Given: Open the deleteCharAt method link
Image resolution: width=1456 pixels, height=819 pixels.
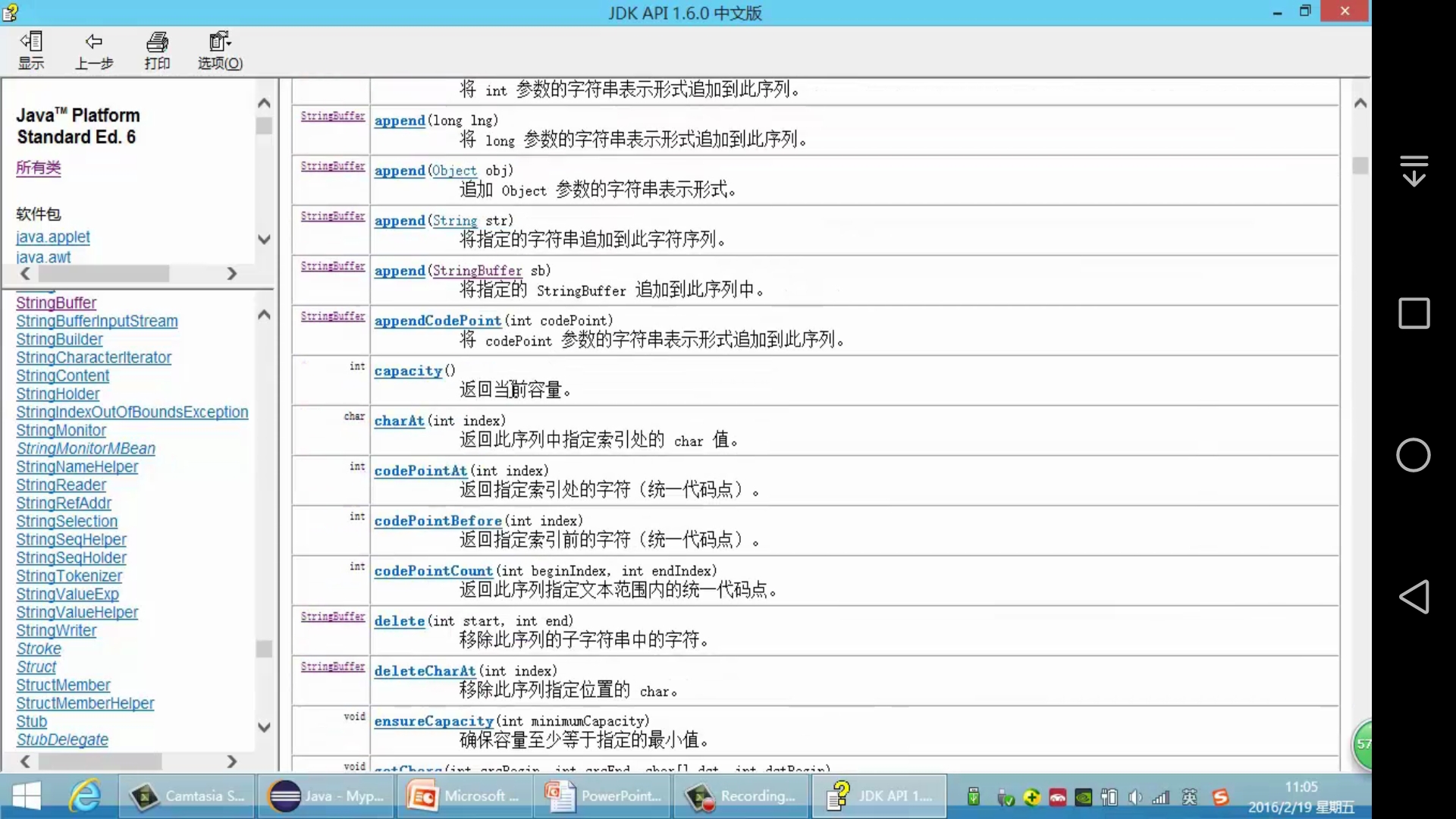Looking at the screenshot, I should click(x=425, y=671).
